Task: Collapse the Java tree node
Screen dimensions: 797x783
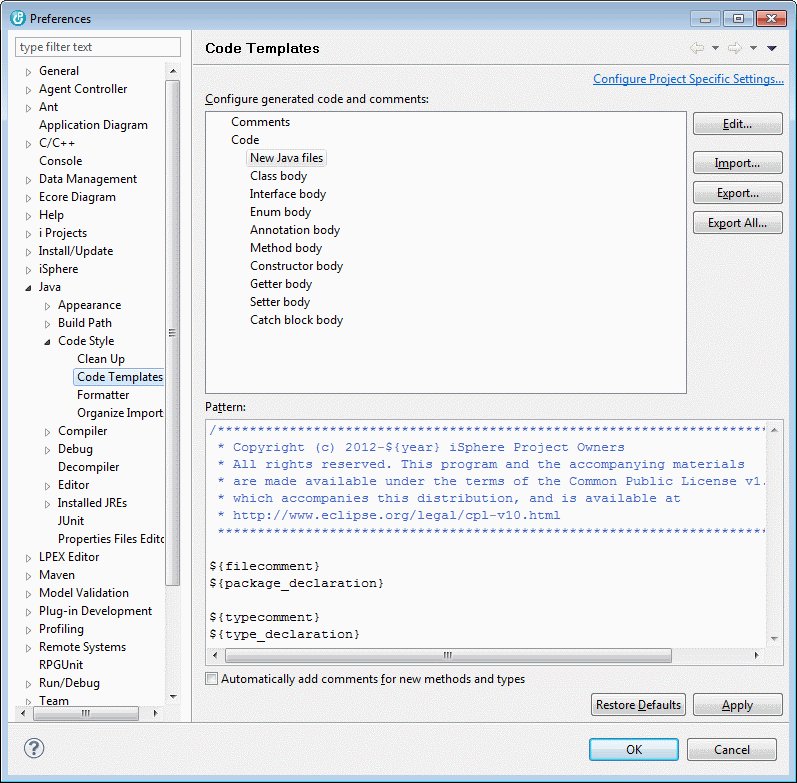Action: 28,288
